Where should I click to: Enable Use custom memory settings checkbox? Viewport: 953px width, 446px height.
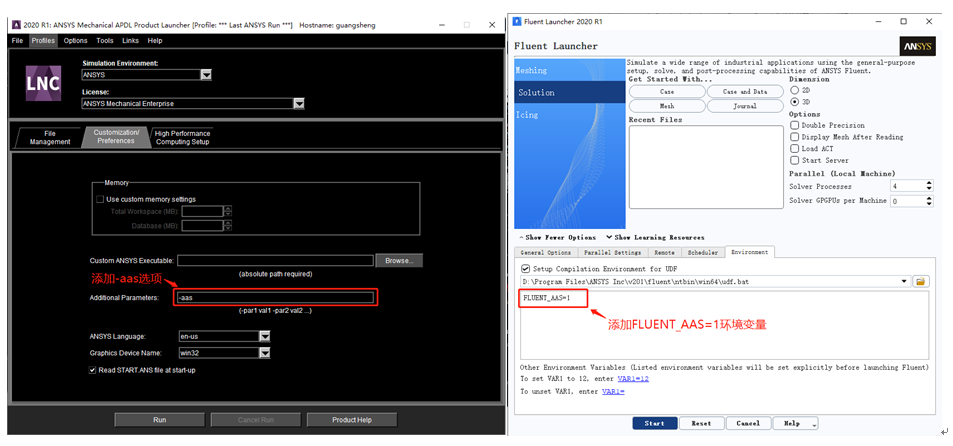pyautogui.click(x=100, y=199)
